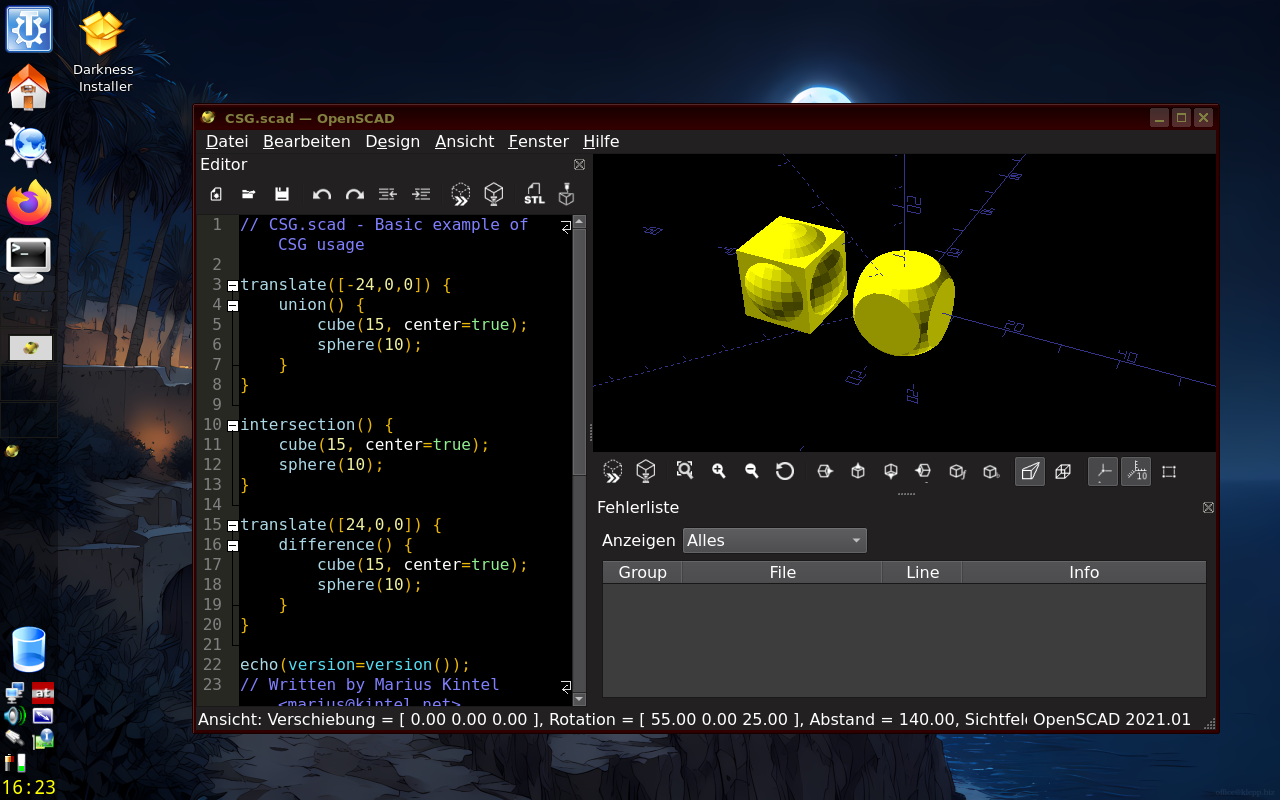This screenshot has width=1280, height=800.
Task: Toggle Show Axes button in viewport toolbar
Action: [x=1103, y=471]
